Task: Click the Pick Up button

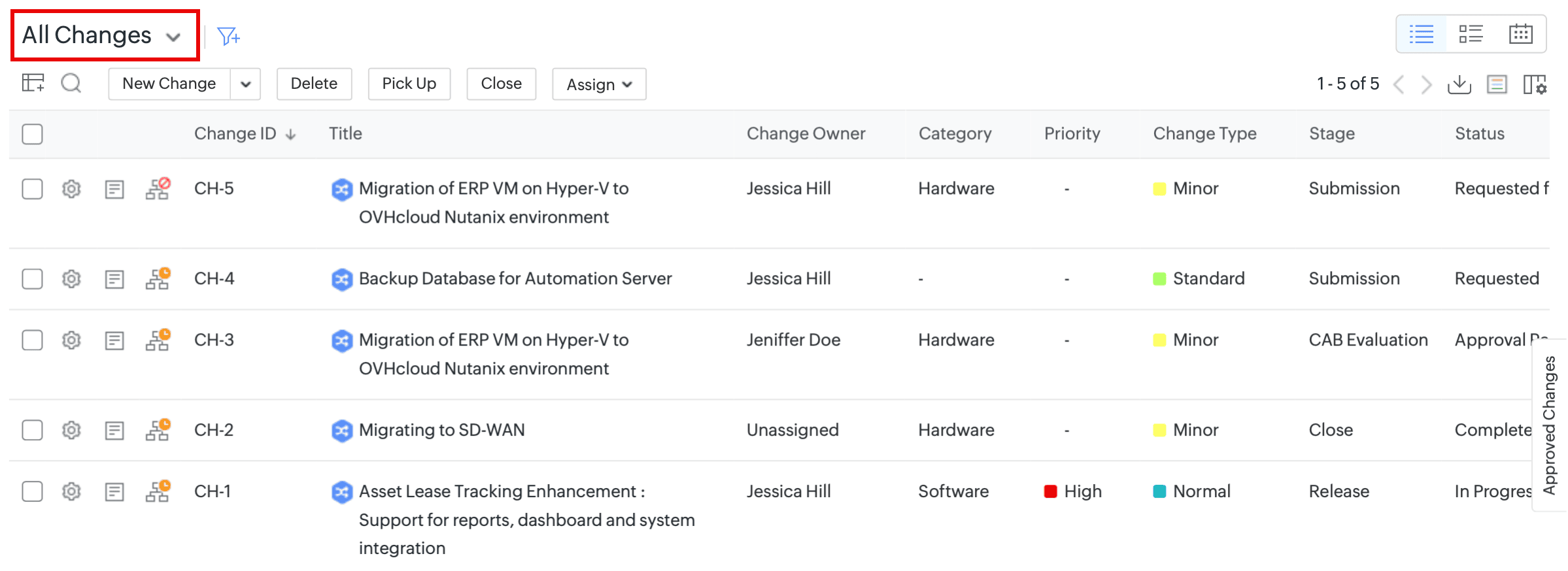Action: coord(409,84)
